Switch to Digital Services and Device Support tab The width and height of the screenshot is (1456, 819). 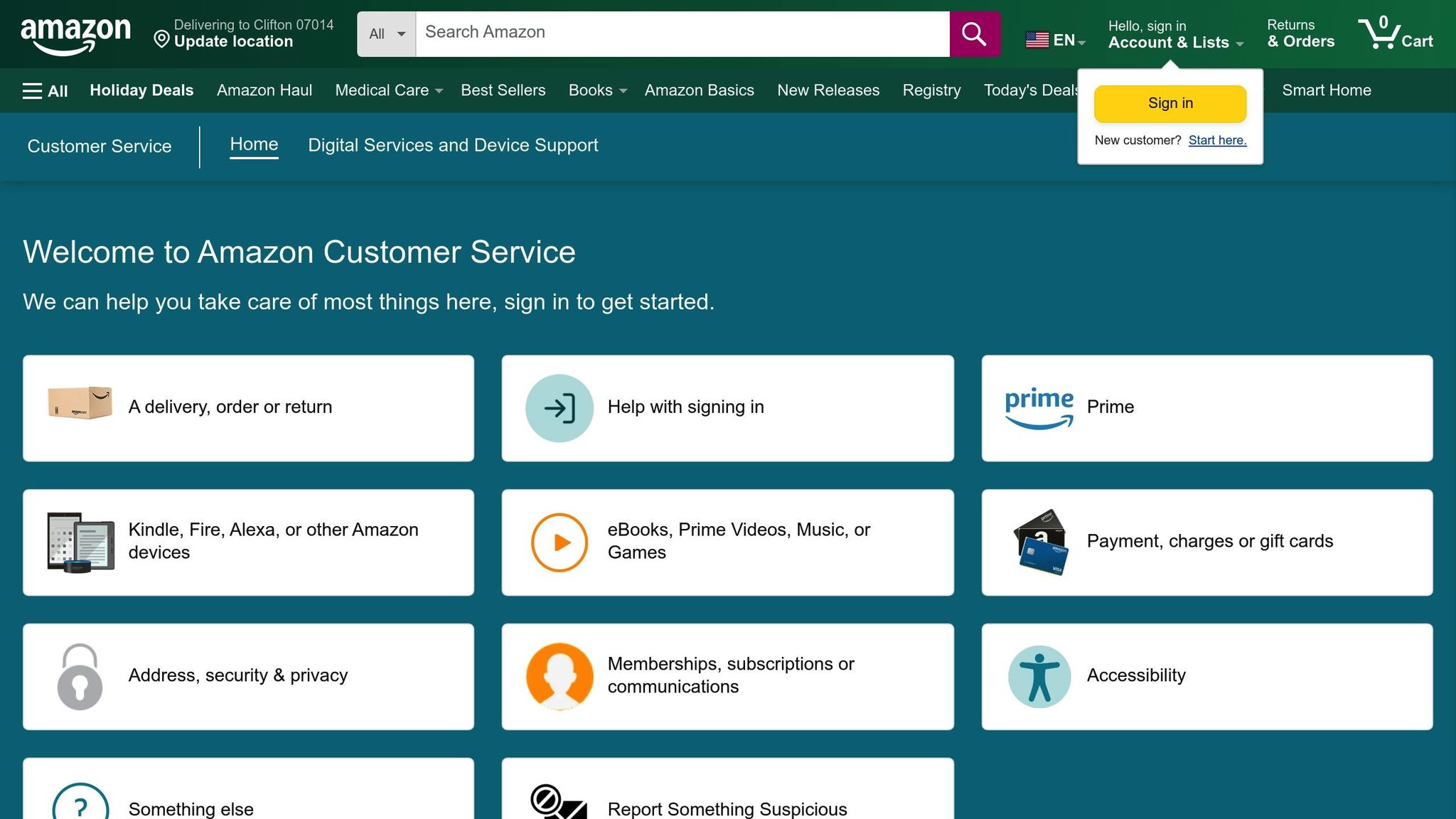click(453, 145)
